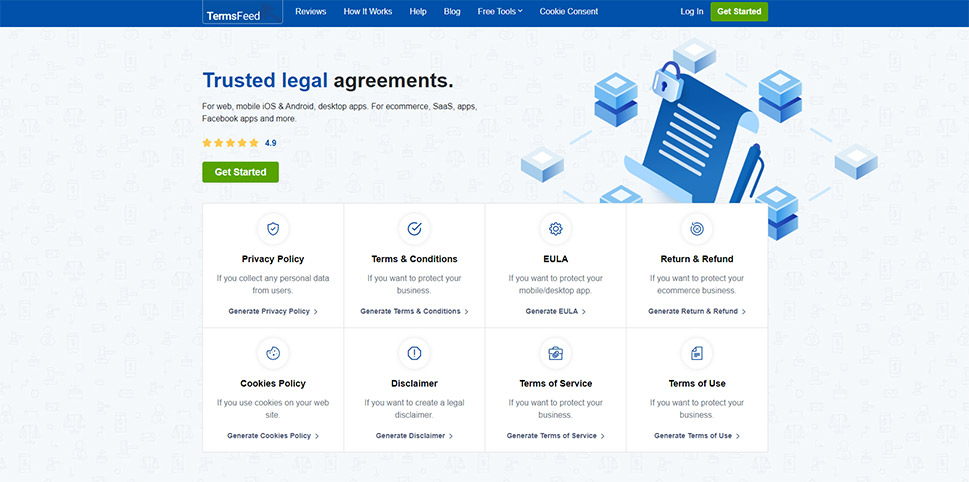Click 'protect your mobile/desktop app' description
This screenshot has height=482, width=969.
tap(556, 284)
